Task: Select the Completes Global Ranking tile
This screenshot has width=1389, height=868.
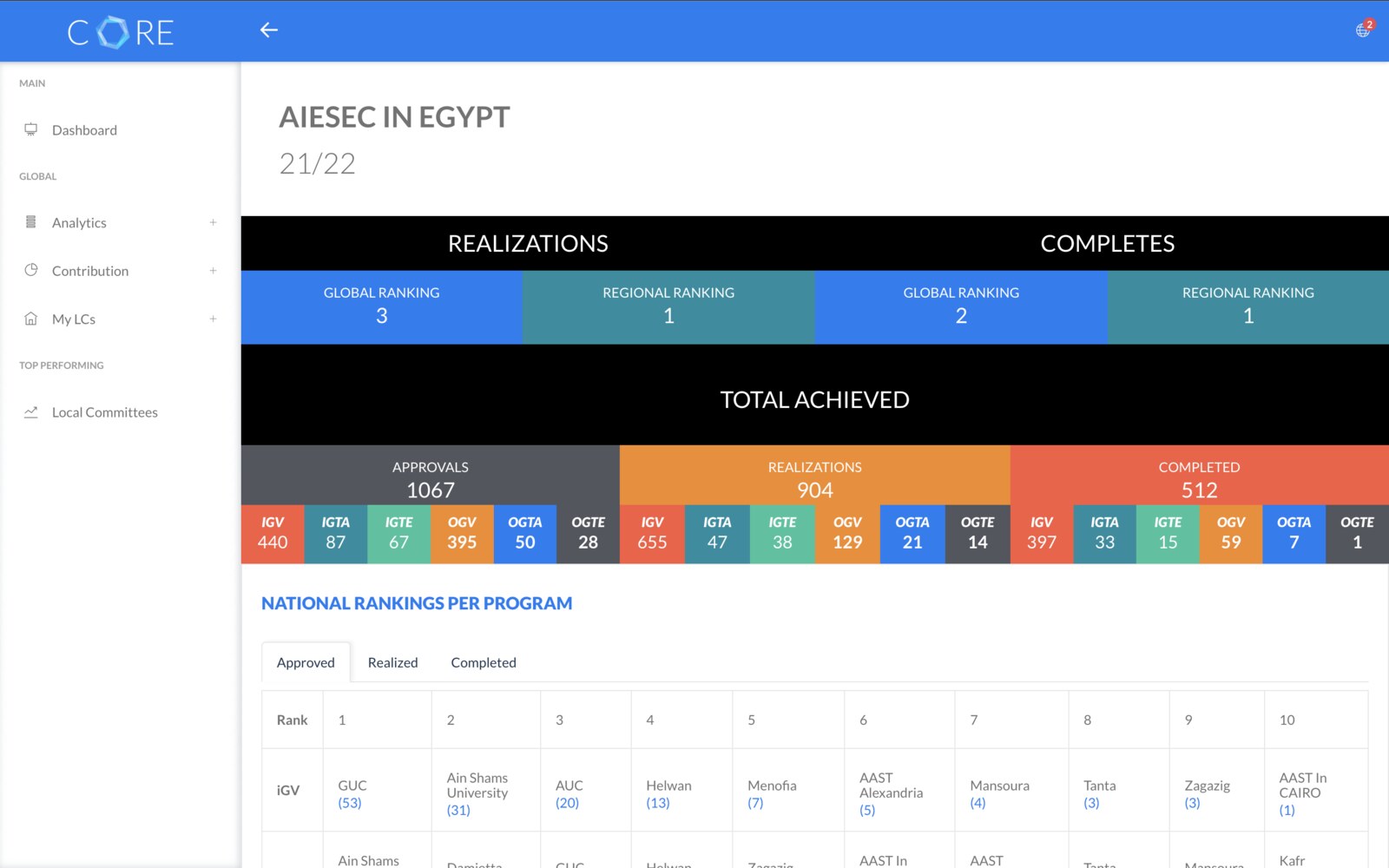Action: tap(961, 307)
